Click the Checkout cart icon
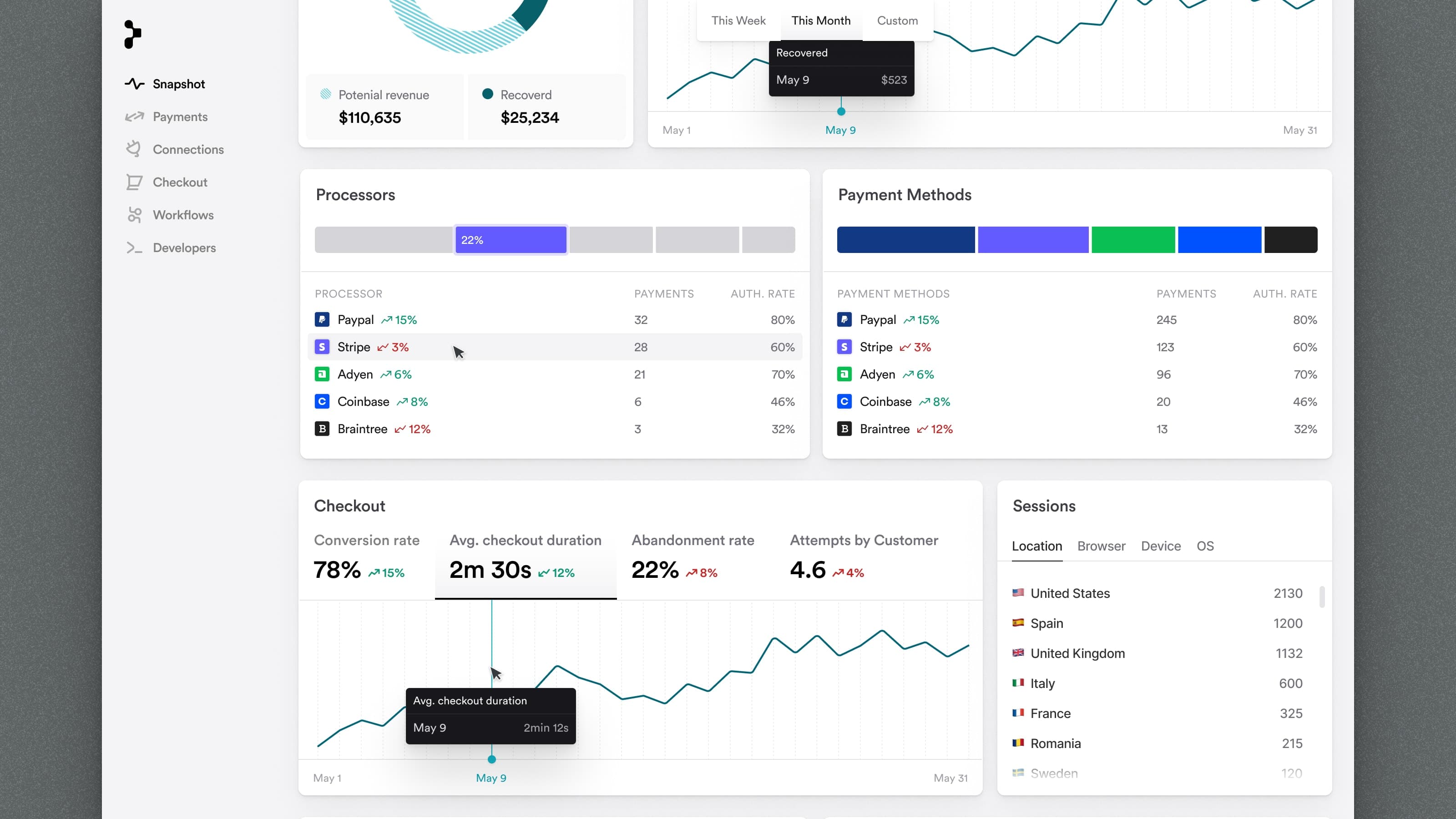The image size is (1456, 819). [134, 182]
